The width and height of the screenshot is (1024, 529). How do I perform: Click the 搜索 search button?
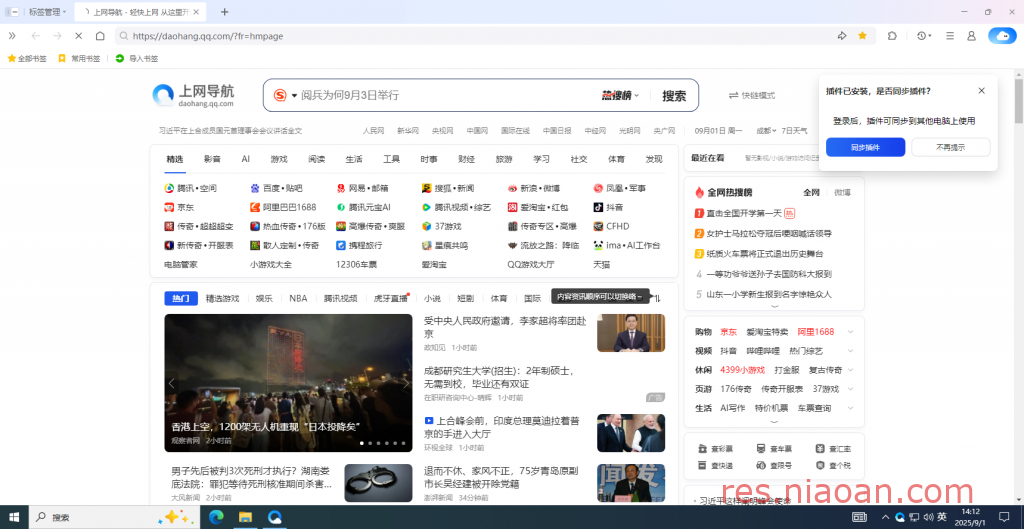click(x=674, y=95)
